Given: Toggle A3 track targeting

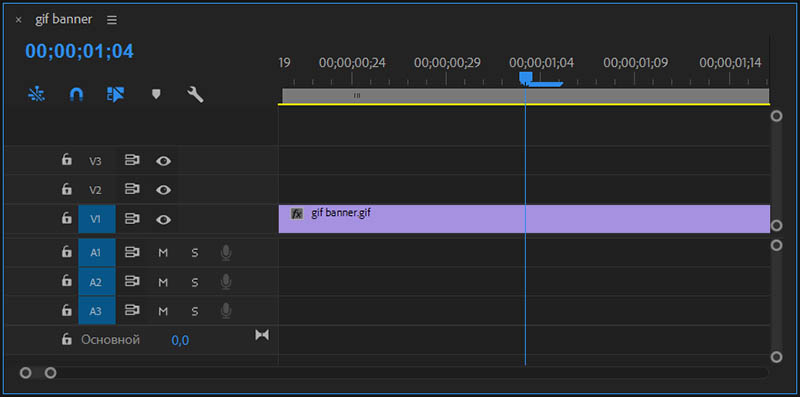Looking at the screenshot, I should pyautogui.click(x=96, y=311).
